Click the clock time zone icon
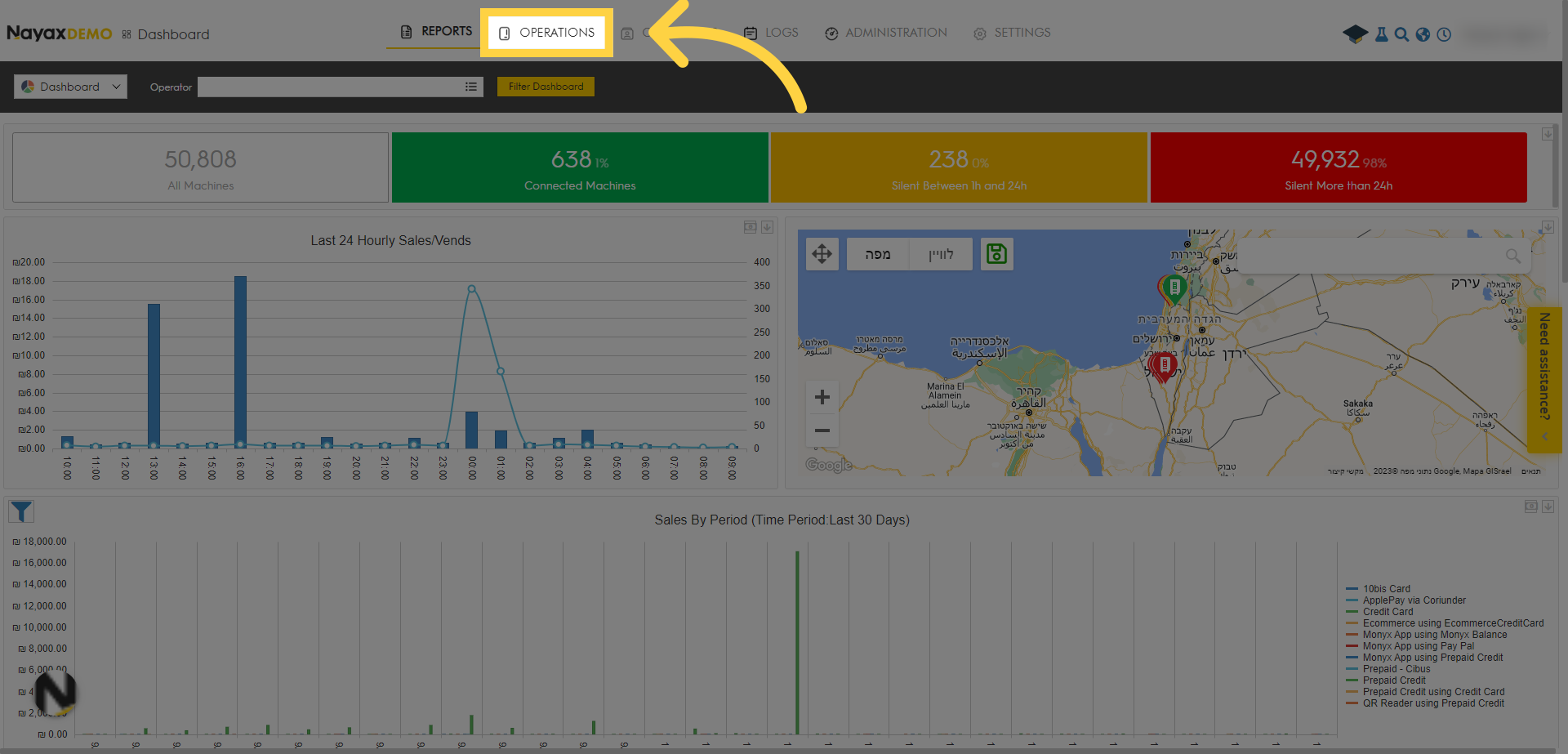The height and width of the screenshot is (754, 1568). (1444, 34)
